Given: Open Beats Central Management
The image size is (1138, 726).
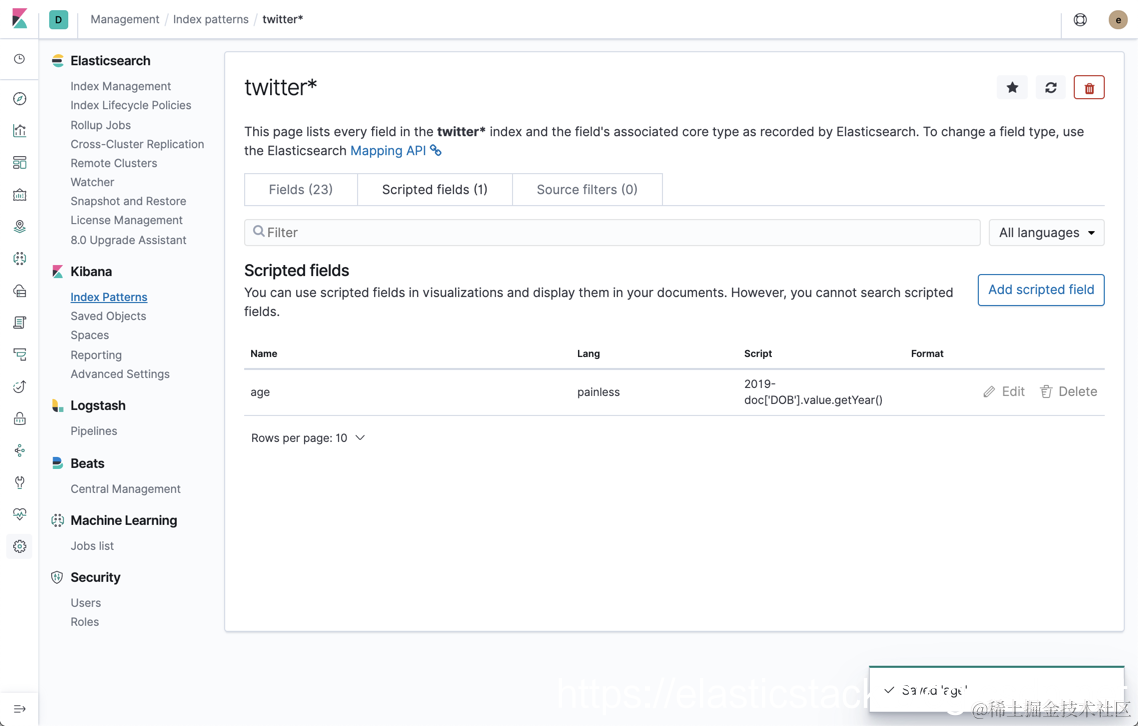Looking at the screenshot, I should click(126, 489).
